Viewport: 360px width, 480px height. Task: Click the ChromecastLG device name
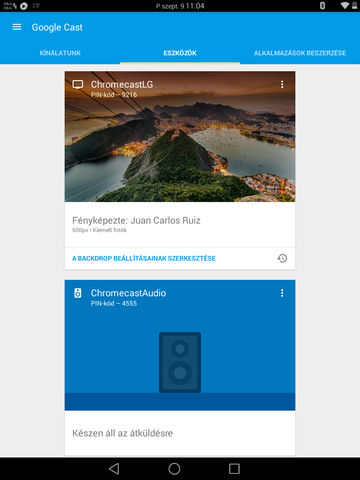coord(122,84)
